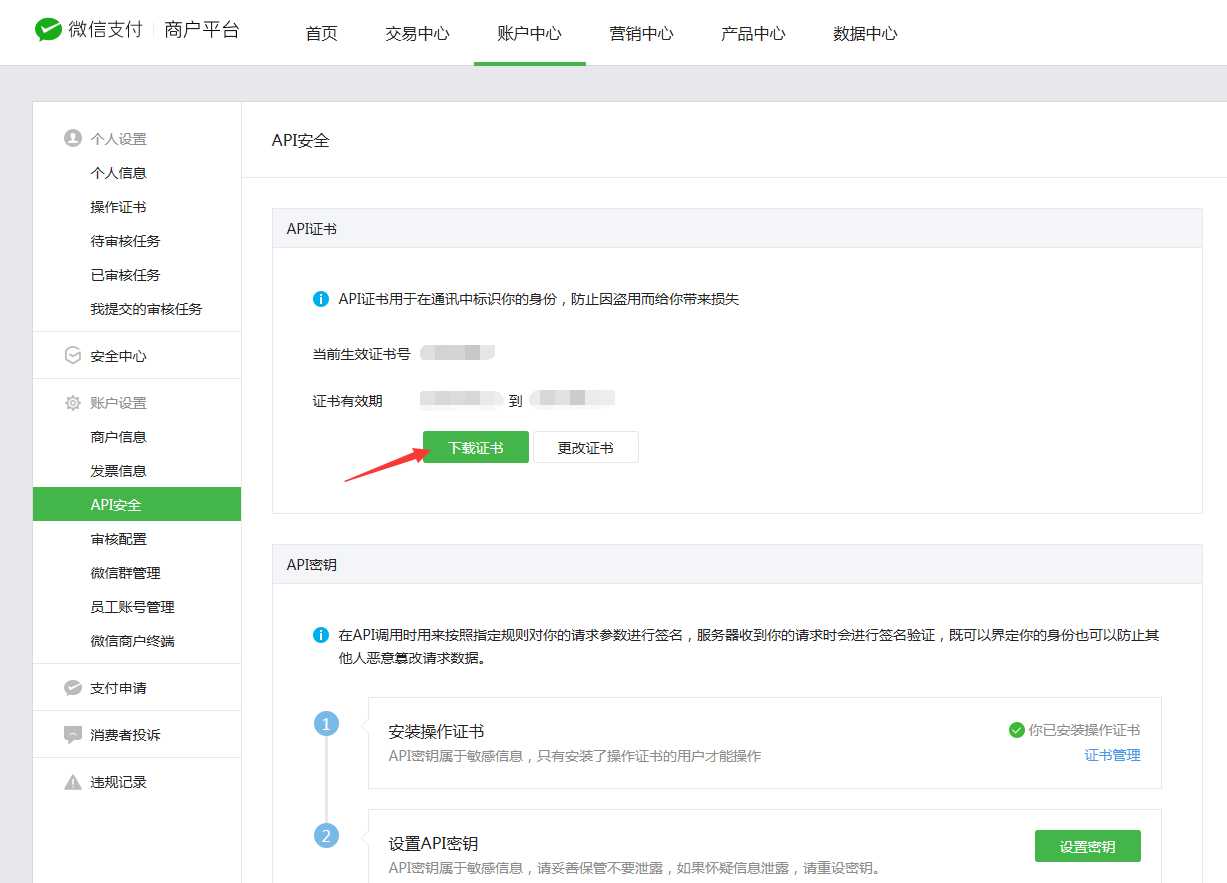The image size is (1227, 883).
Task: Click the 账户设置 section header
Action: (x=118, y=403)
